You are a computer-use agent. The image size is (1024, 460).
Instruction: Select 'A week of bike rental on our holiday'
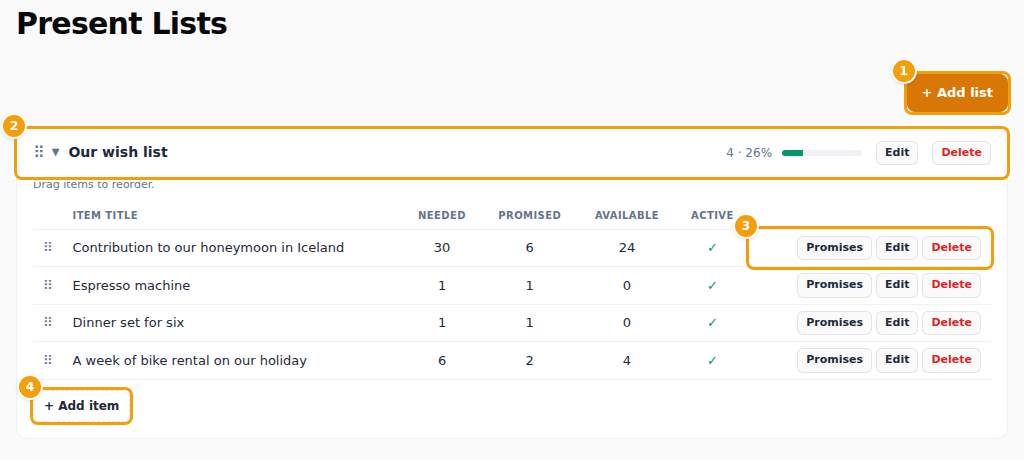(189, 361)
